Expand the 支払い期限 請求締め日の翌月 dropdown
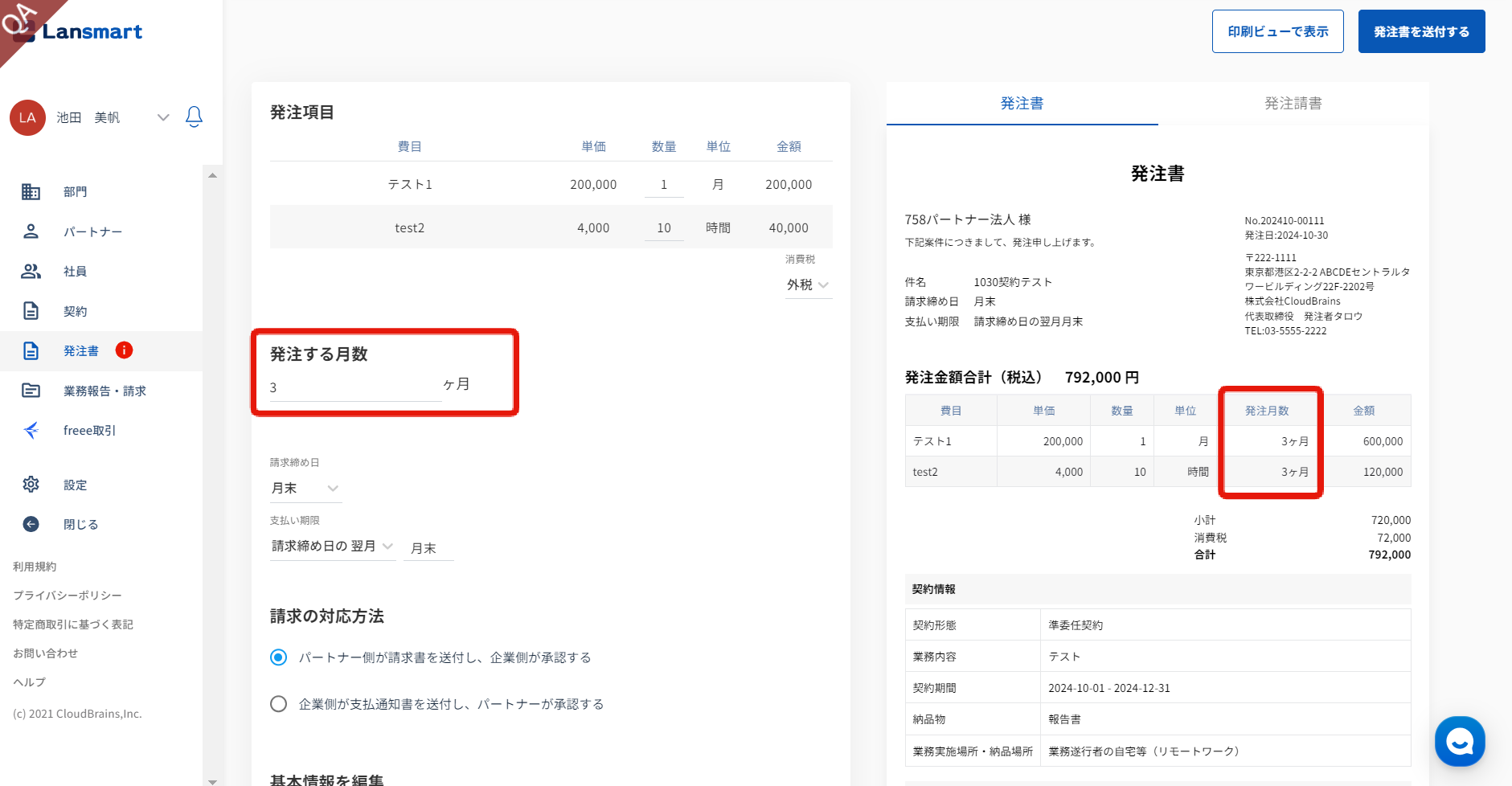Screen dimensions: 1512x786 pyautogui.click(x=332, y=547)
